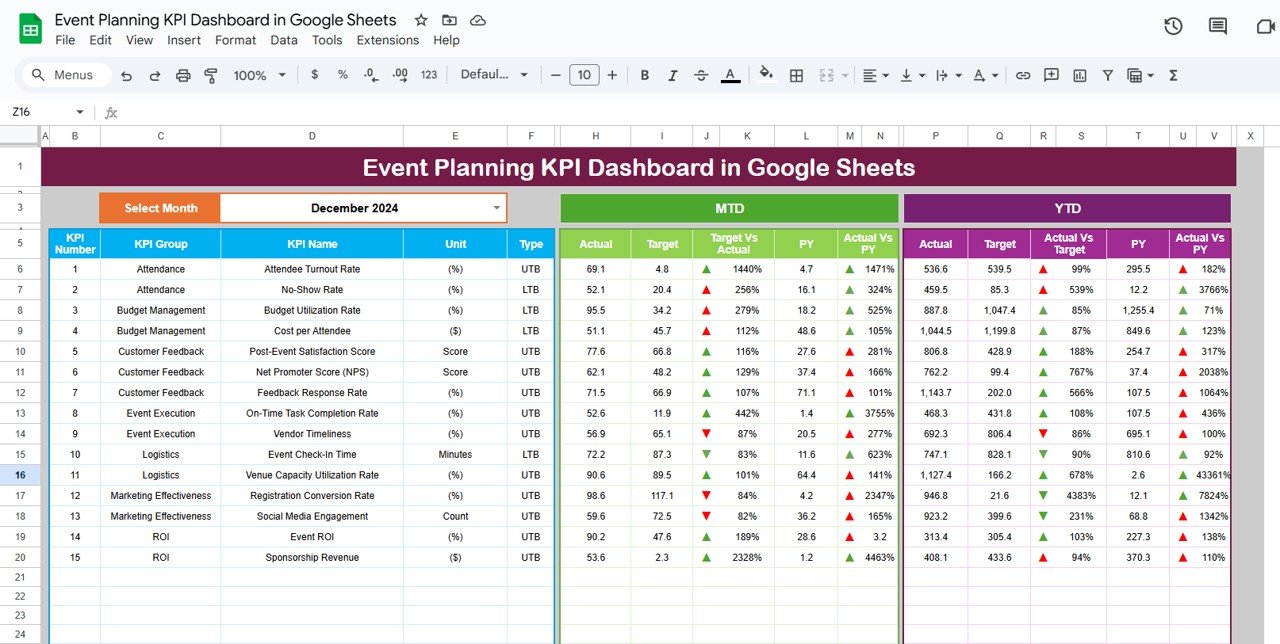This screenshot has width=1280, height=644.
Task: Open the File menu
Action: [65, 40]
